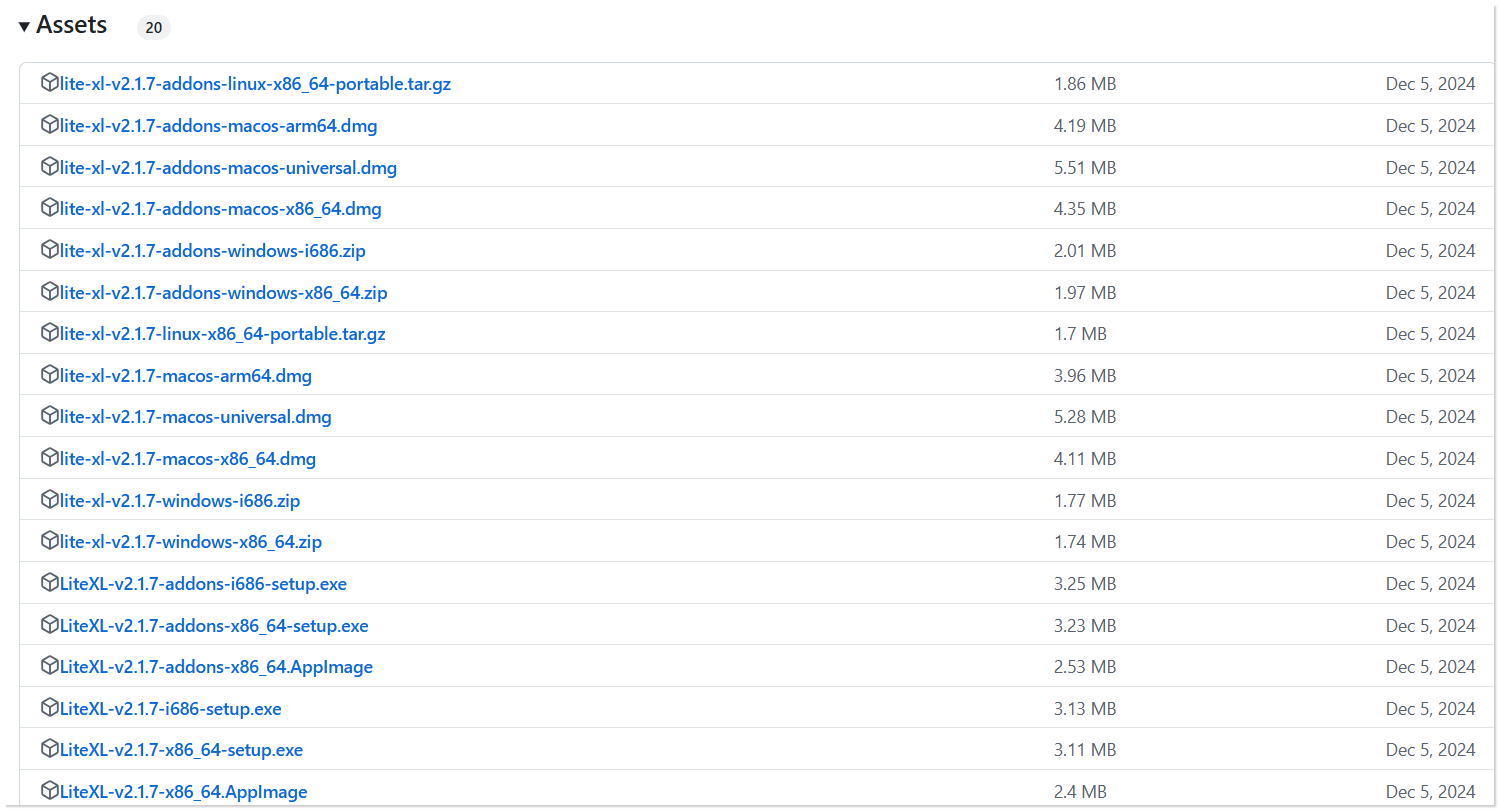
Task: Click the package icon beside lite-xl-v2.1.7-macos-universal.dmg
Action: tap(49, 416)
